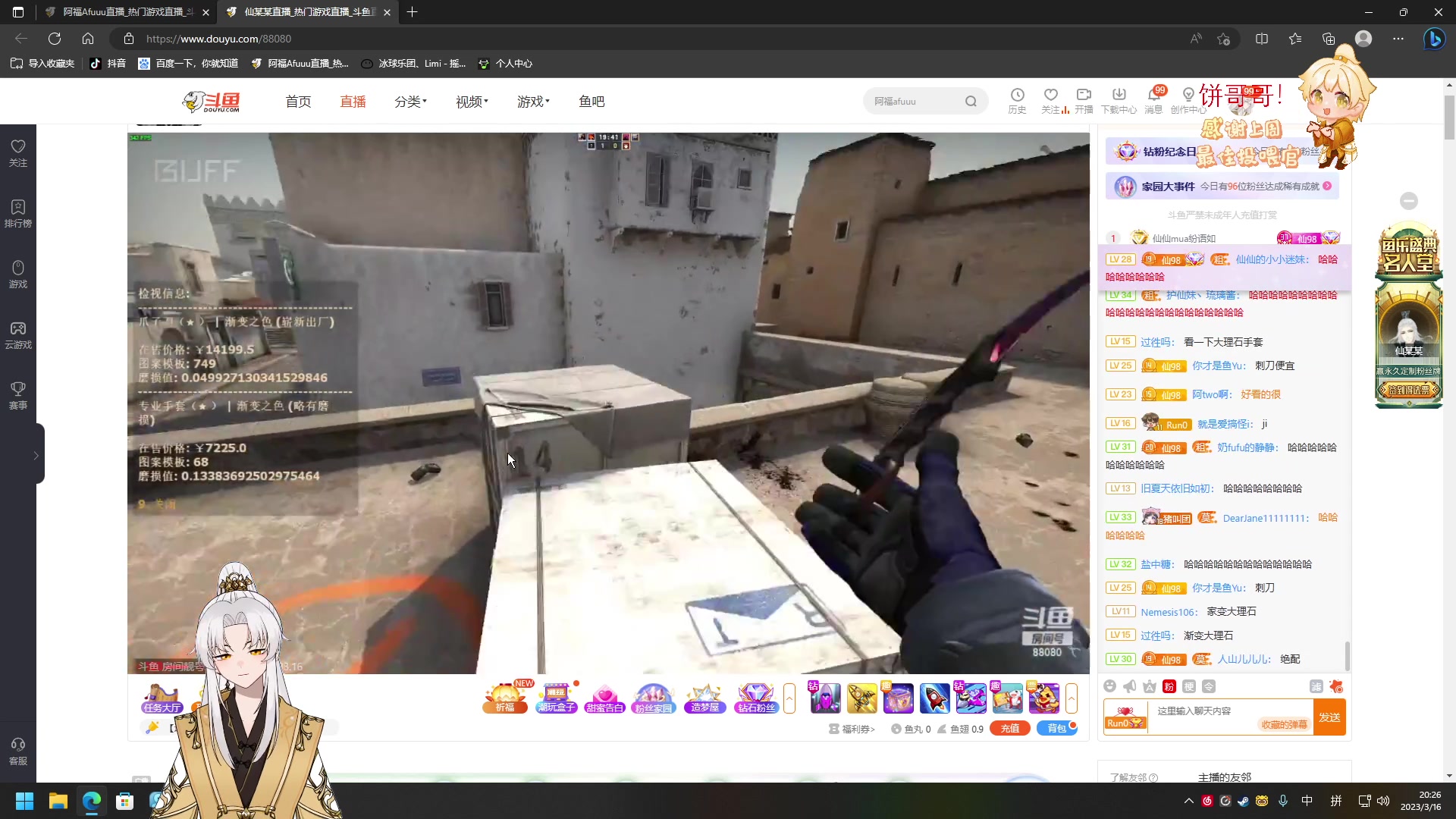Select the Run0 fan badge selector

coord(1125,717)
